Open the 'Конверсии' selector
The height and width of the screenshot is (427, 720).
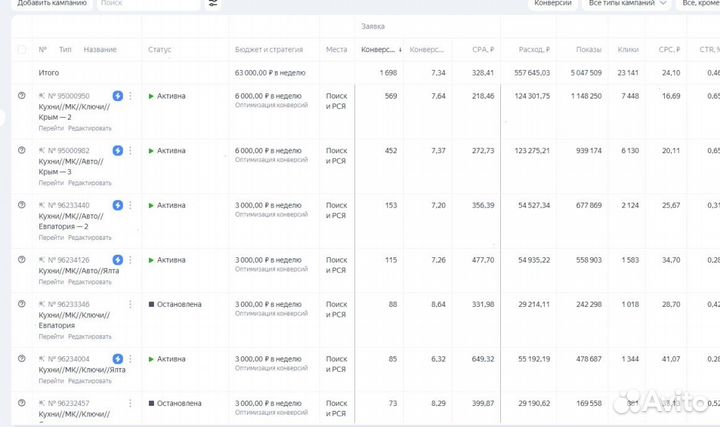[553, 4]
